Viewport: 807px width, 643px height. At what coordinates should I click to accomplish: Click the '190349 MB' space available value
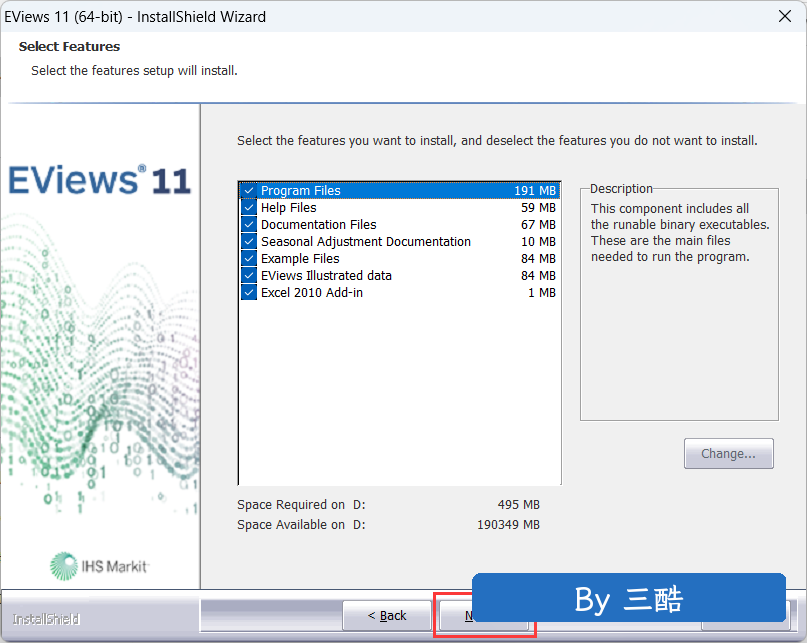click(508, 525)
